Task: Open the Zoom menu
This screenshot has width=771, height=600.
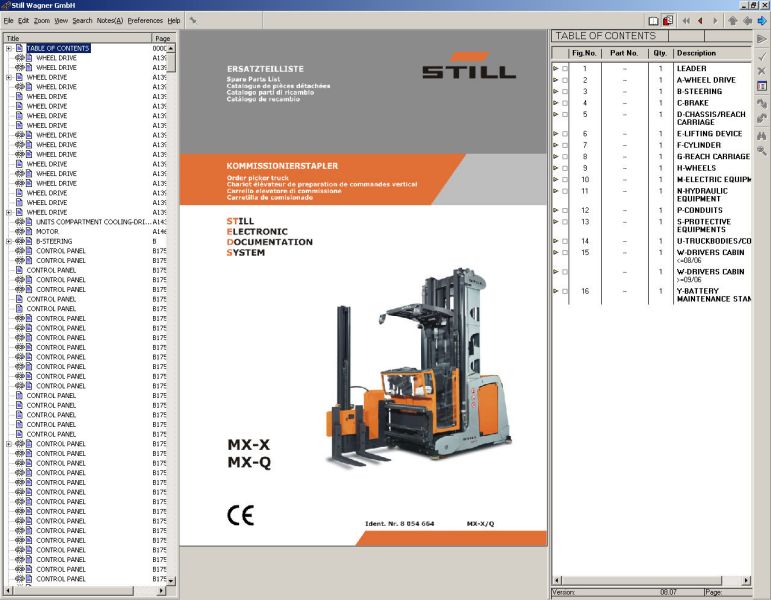Action: (x=41, y=20)
